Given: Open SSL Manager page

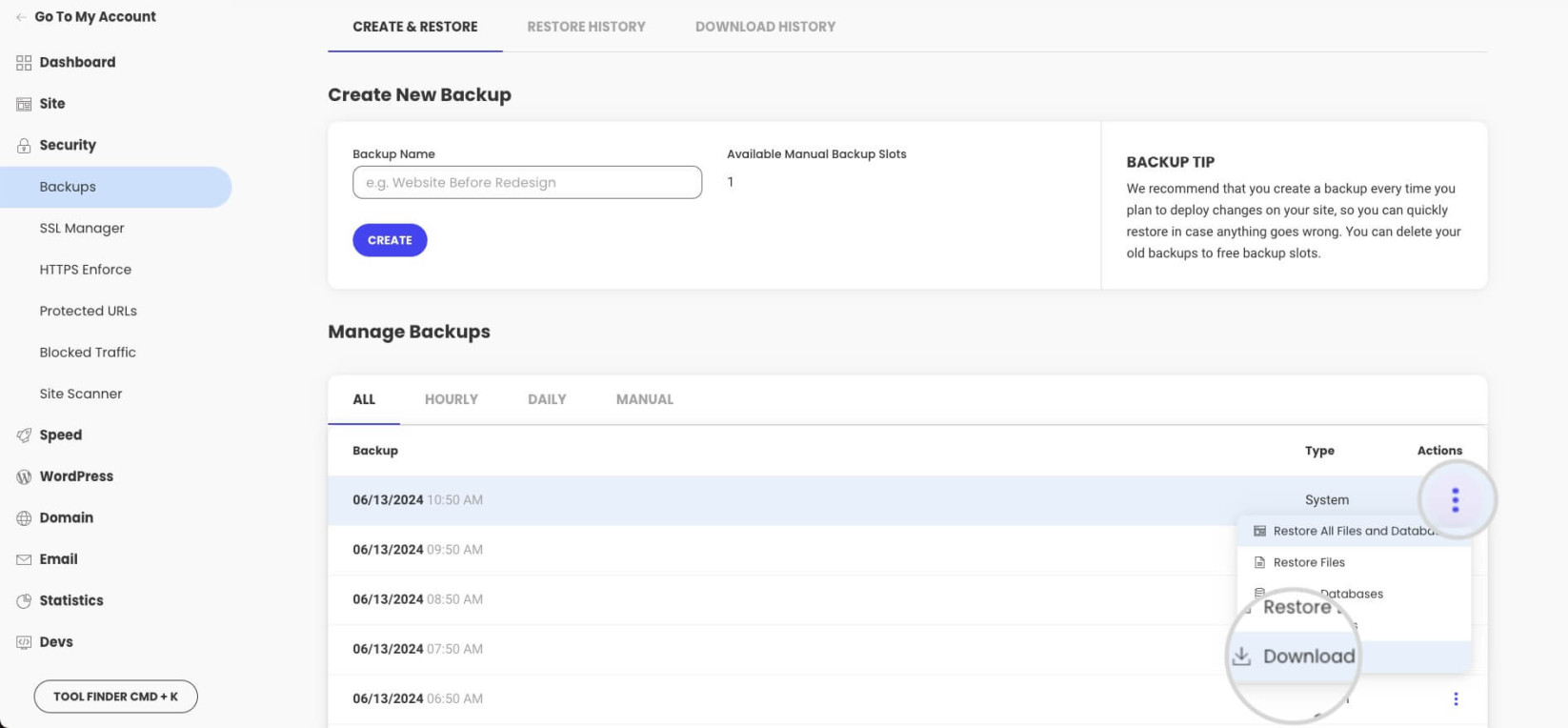Looking at the screenshot, I should (82, 229).
